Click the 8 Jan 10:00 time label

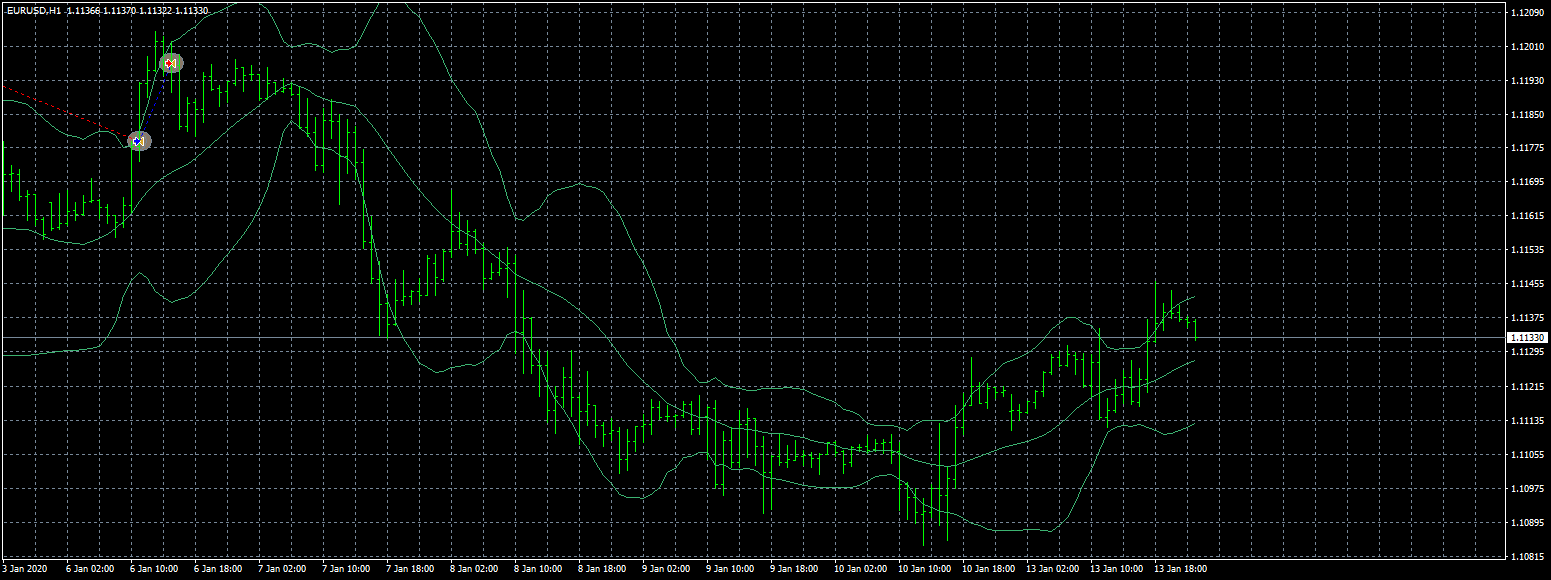click(538, 568)
